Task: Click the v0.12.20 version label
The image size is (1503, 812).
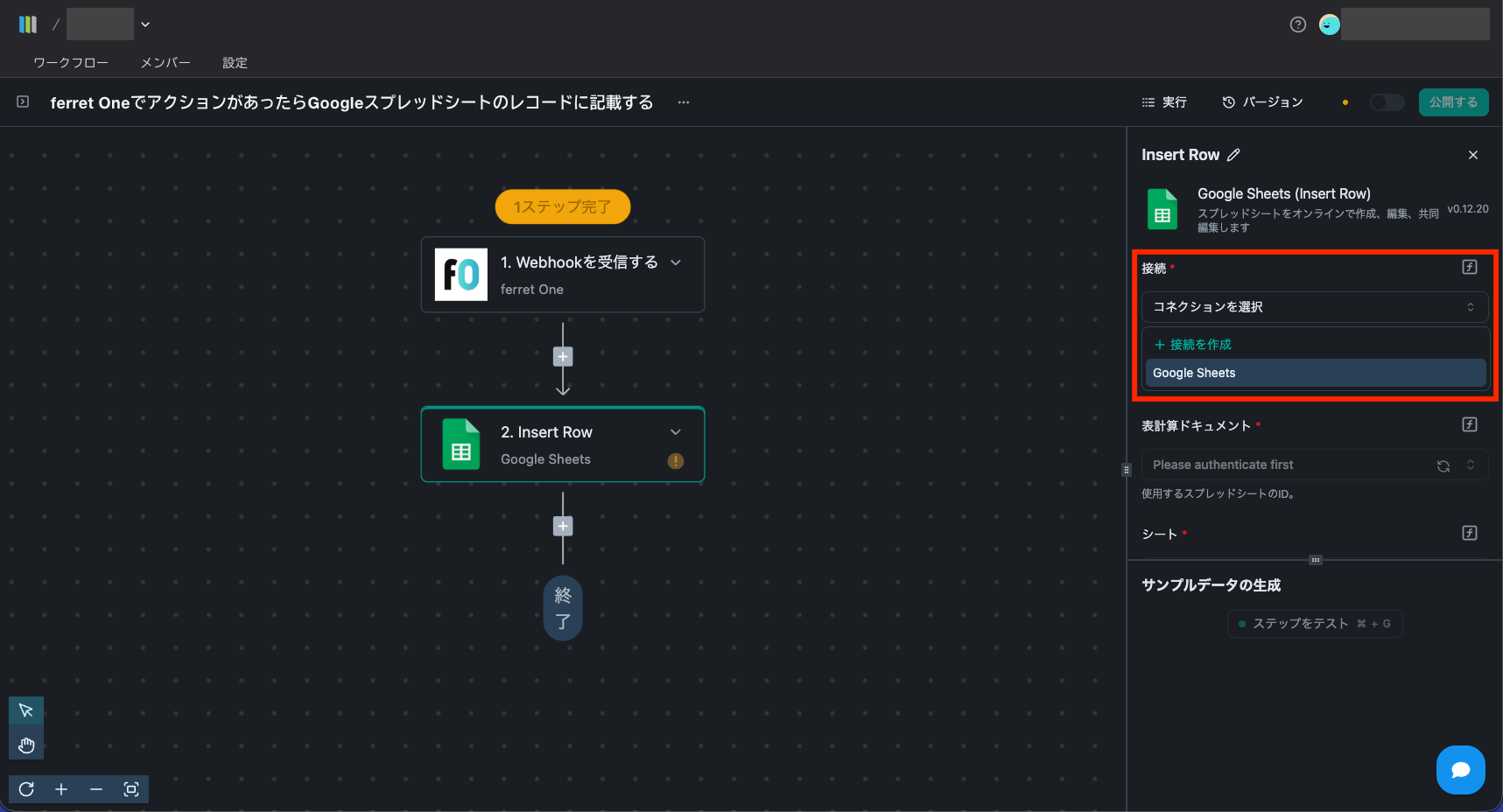Action: [1468, 209]
